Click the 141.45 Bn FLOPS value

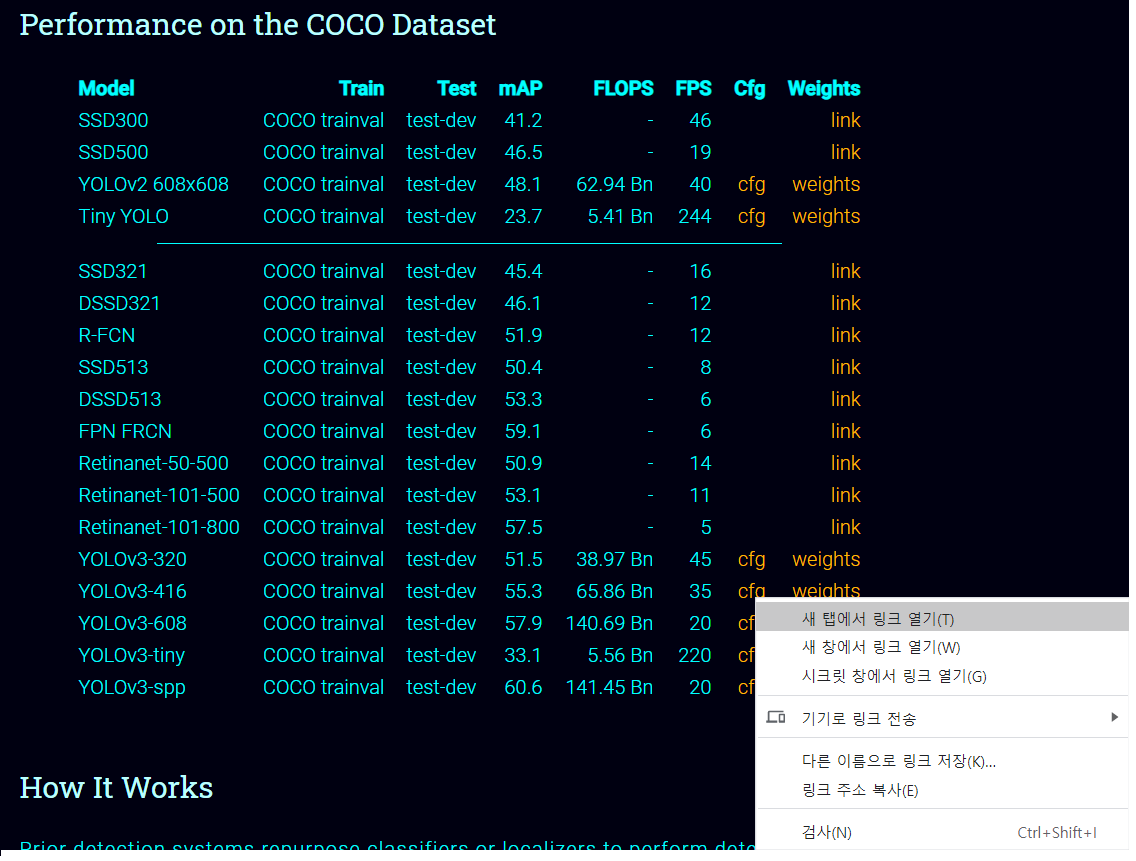click(609, 687)
